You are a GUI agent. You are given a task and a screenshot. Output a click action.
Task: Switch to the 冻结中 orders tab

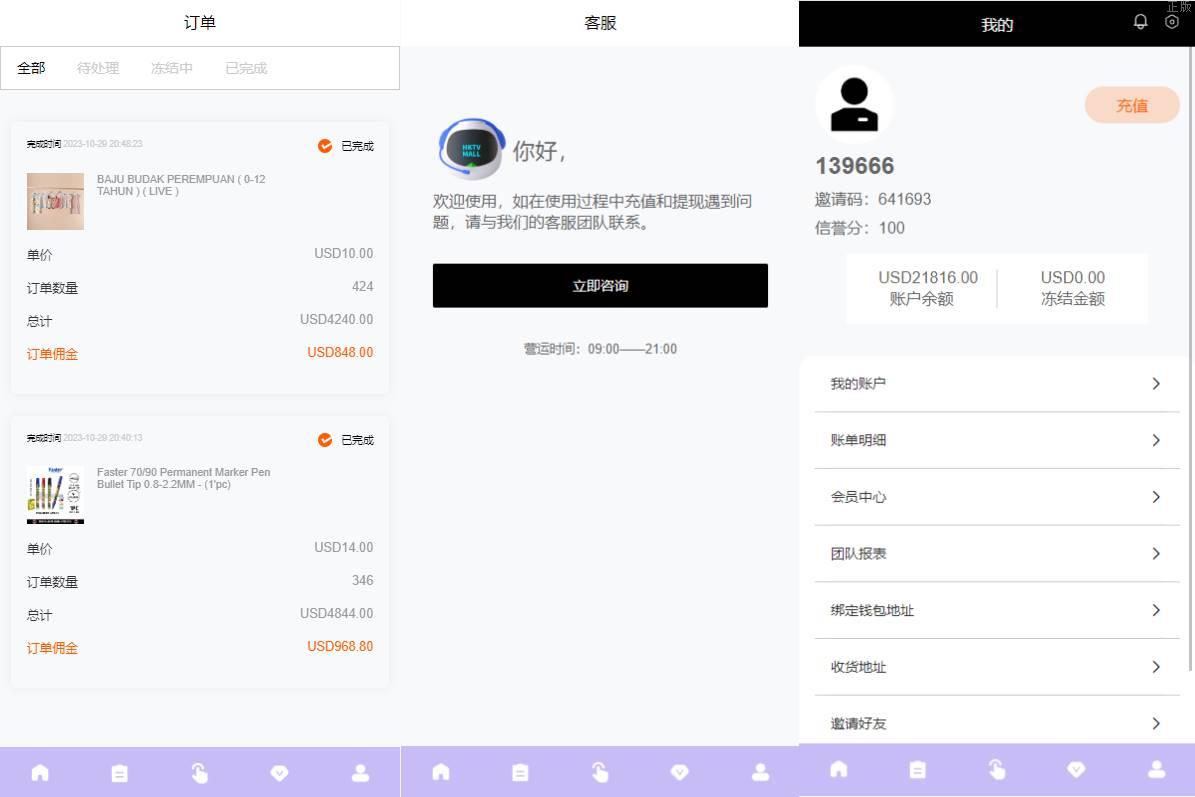point(172,68)
